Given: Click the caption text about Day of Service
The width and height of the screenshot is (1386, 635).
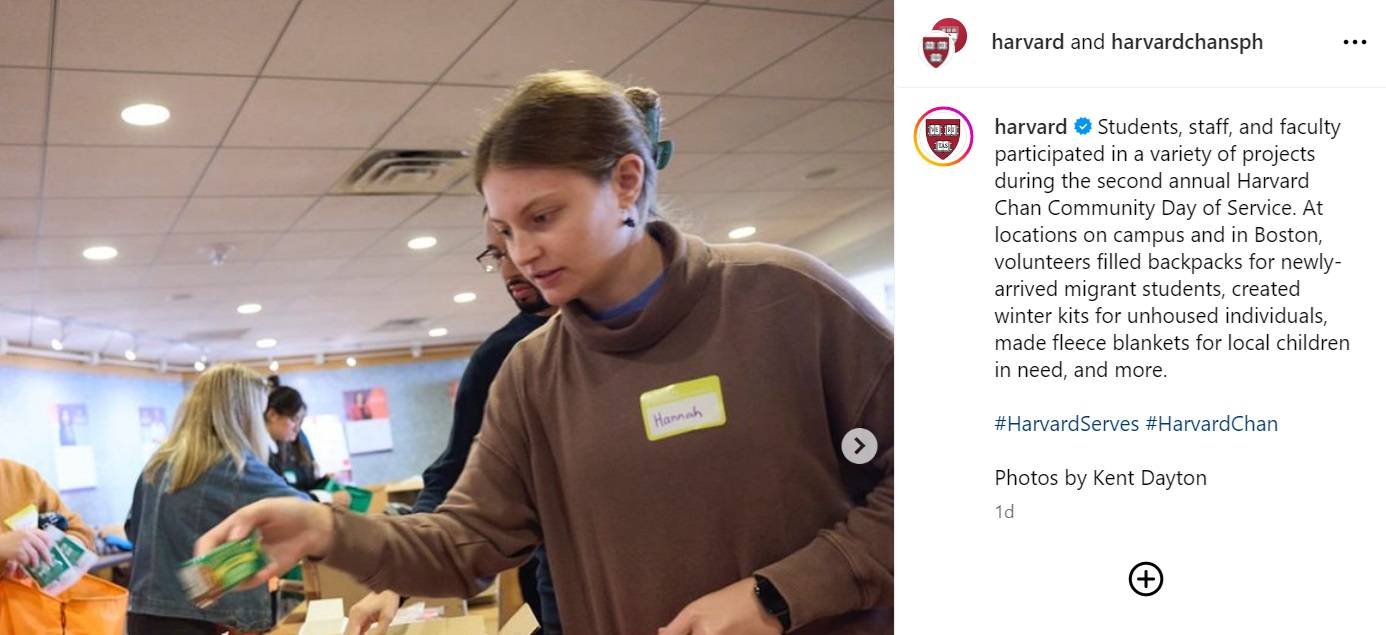Looking at the screenshot, I should click(1172, 248).
